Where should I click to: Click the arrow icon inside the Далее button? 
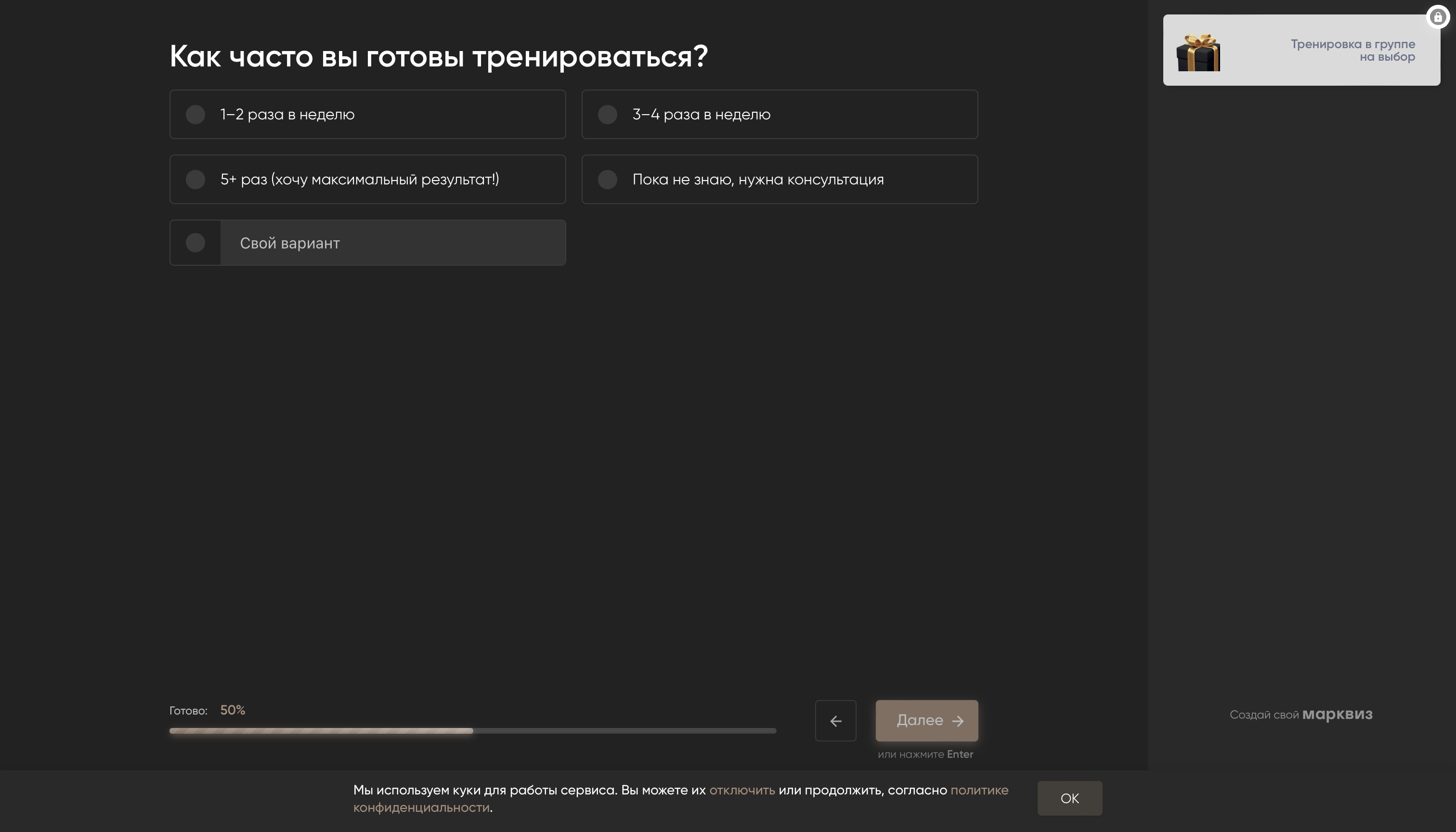[959, 721]
